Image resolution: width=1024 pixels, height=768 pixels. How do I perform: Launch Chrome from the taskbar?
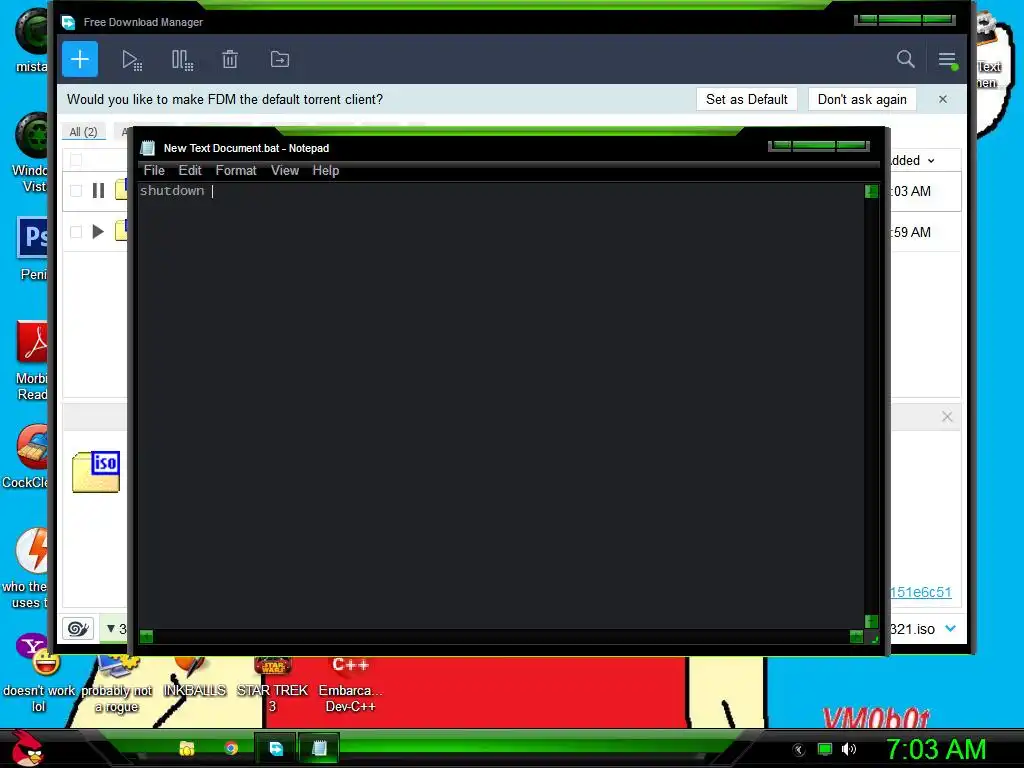pyautogui.click(x=231, y=748)
